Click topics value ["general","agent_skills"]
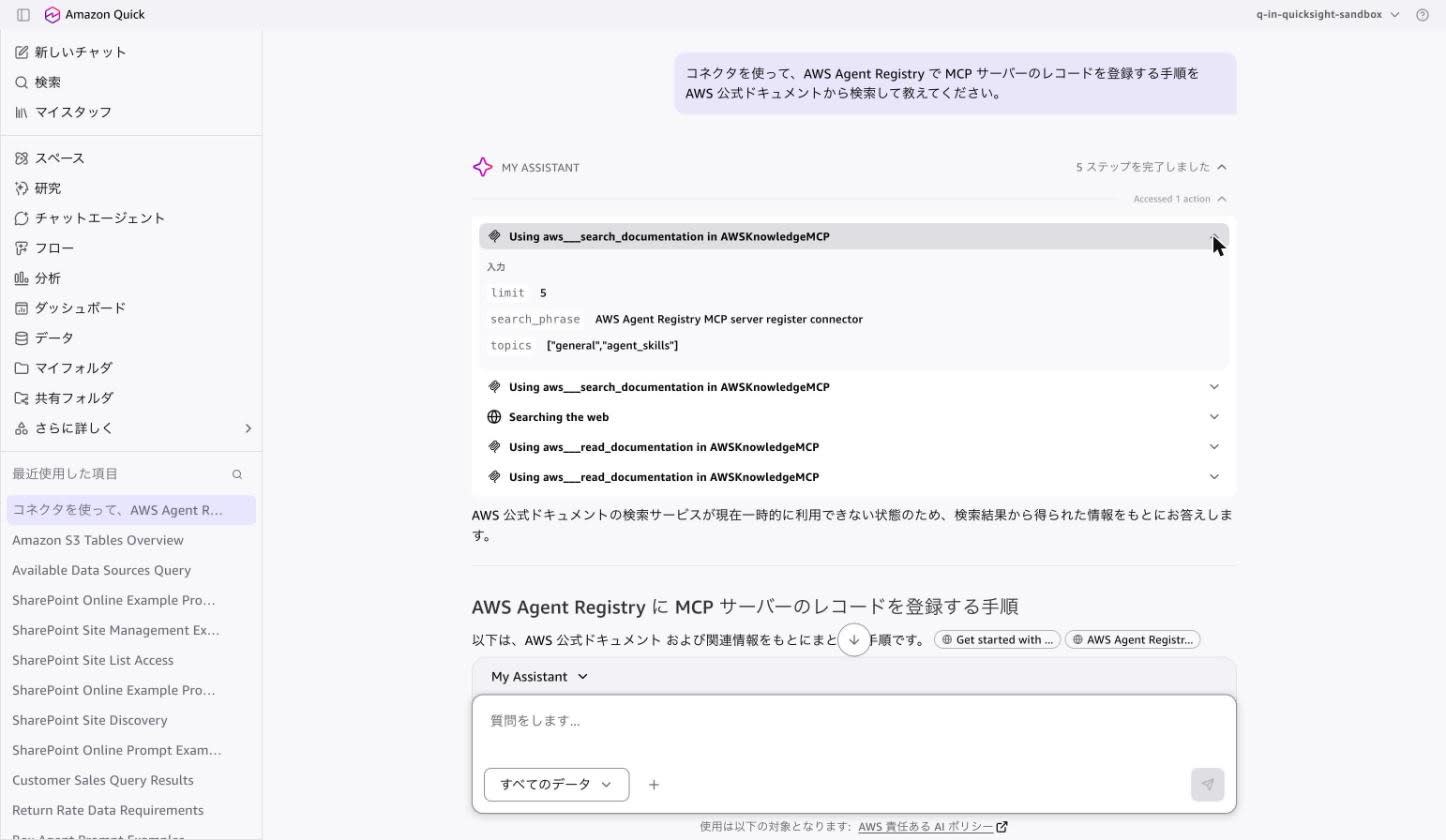The height and width of the screenshot is (840, 1446). coord(612,345)
